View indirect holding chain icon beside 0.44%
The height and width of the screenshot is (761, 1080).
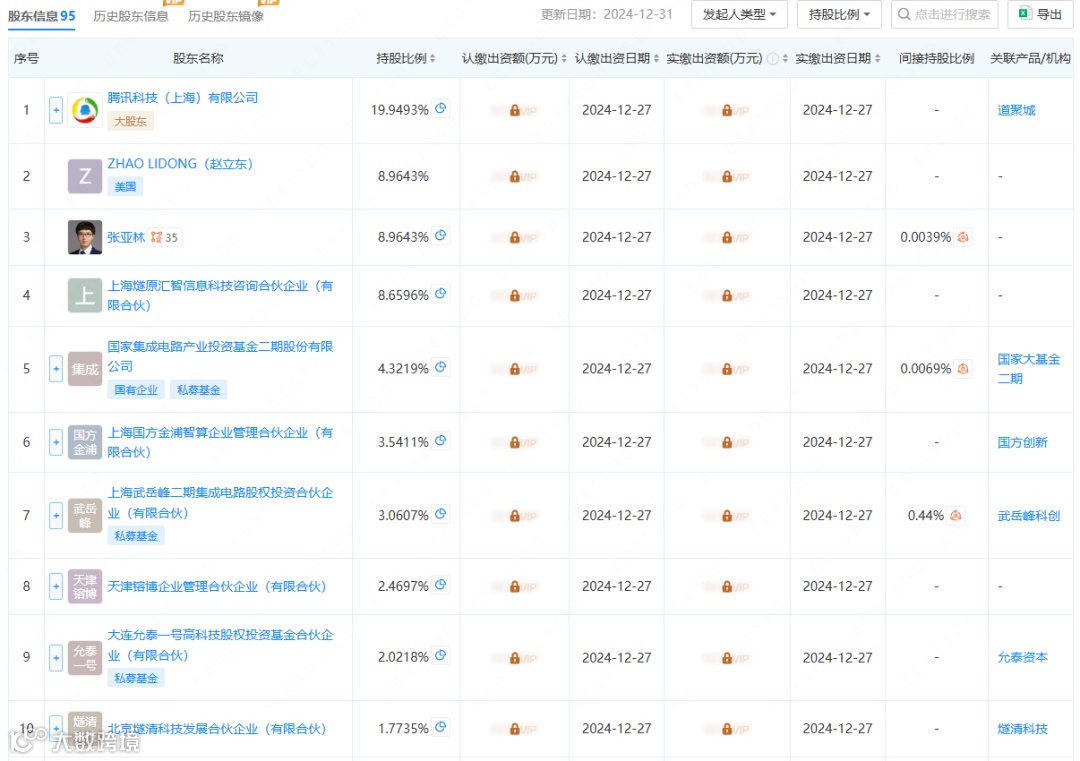955,515
